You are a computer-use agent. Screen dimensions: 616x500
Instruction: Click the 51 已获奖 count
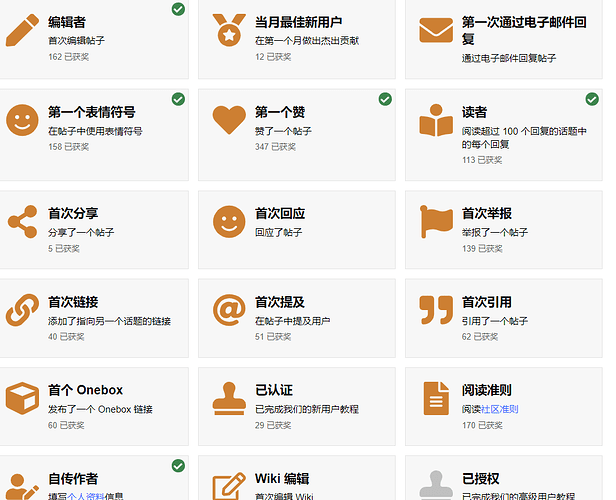pos(273,337)
